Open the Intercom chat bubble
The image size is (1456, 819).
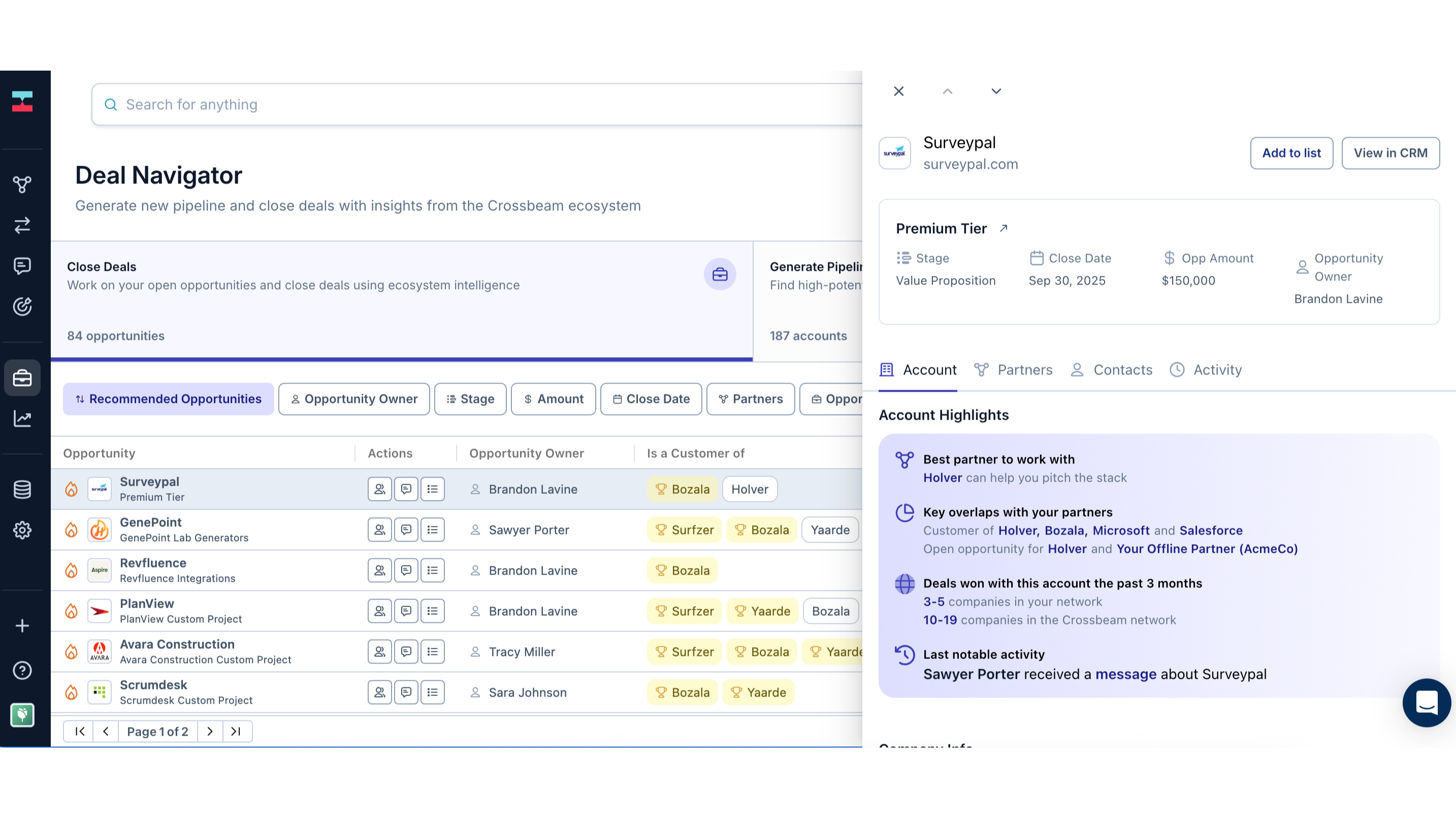point(1426,703)
